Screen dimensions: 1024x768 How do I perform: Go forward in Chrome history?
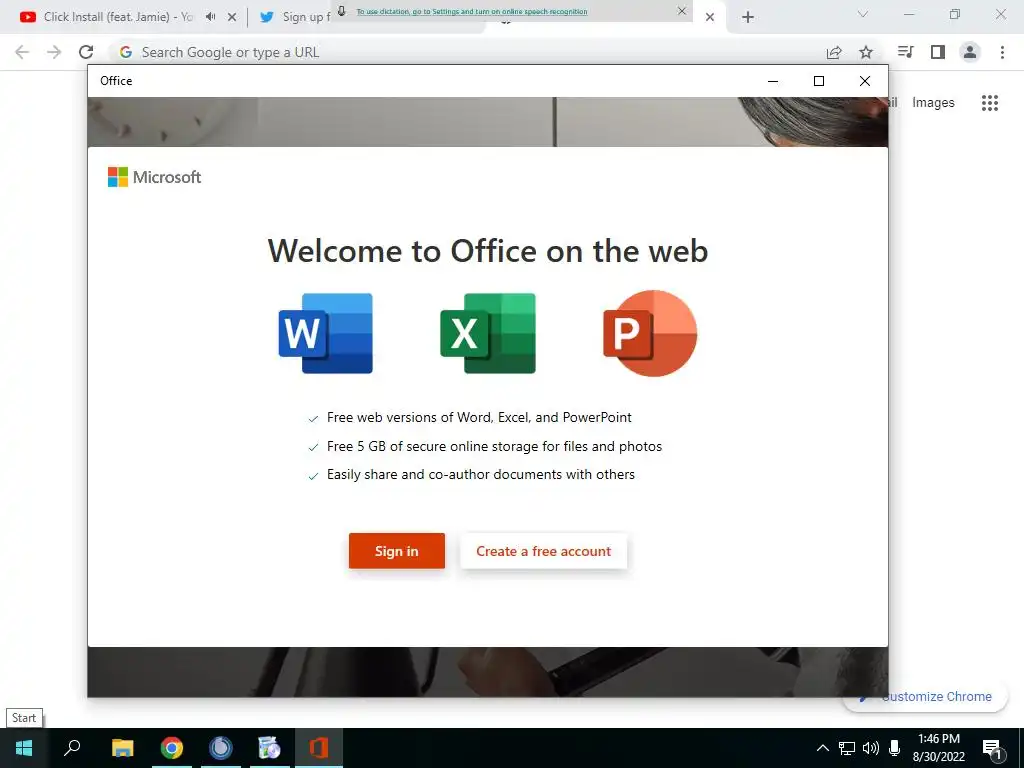(54, 52)
